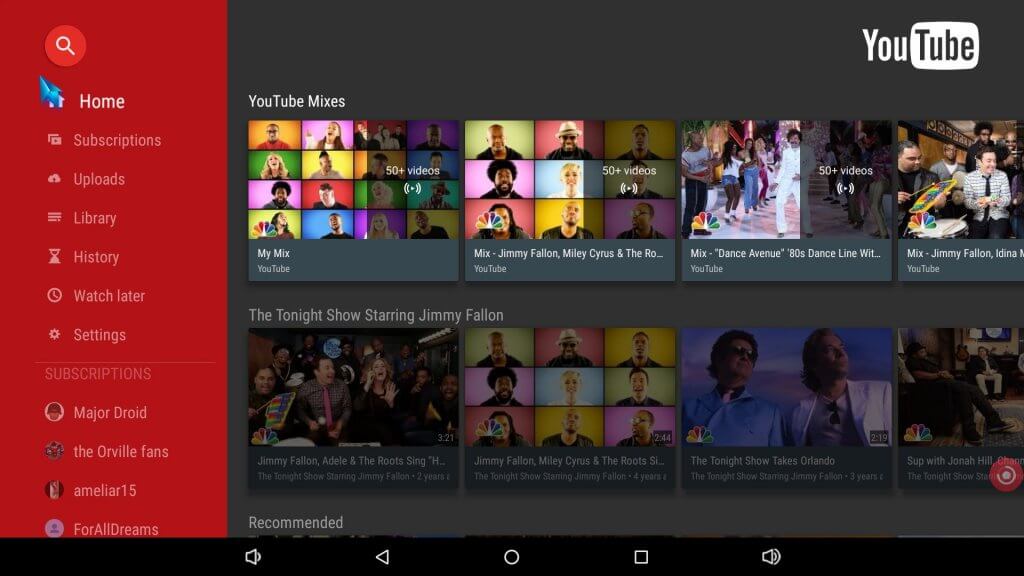Select the Home menu item
The height and width of the screenshot is (576, 1024).
click(101, 101)
